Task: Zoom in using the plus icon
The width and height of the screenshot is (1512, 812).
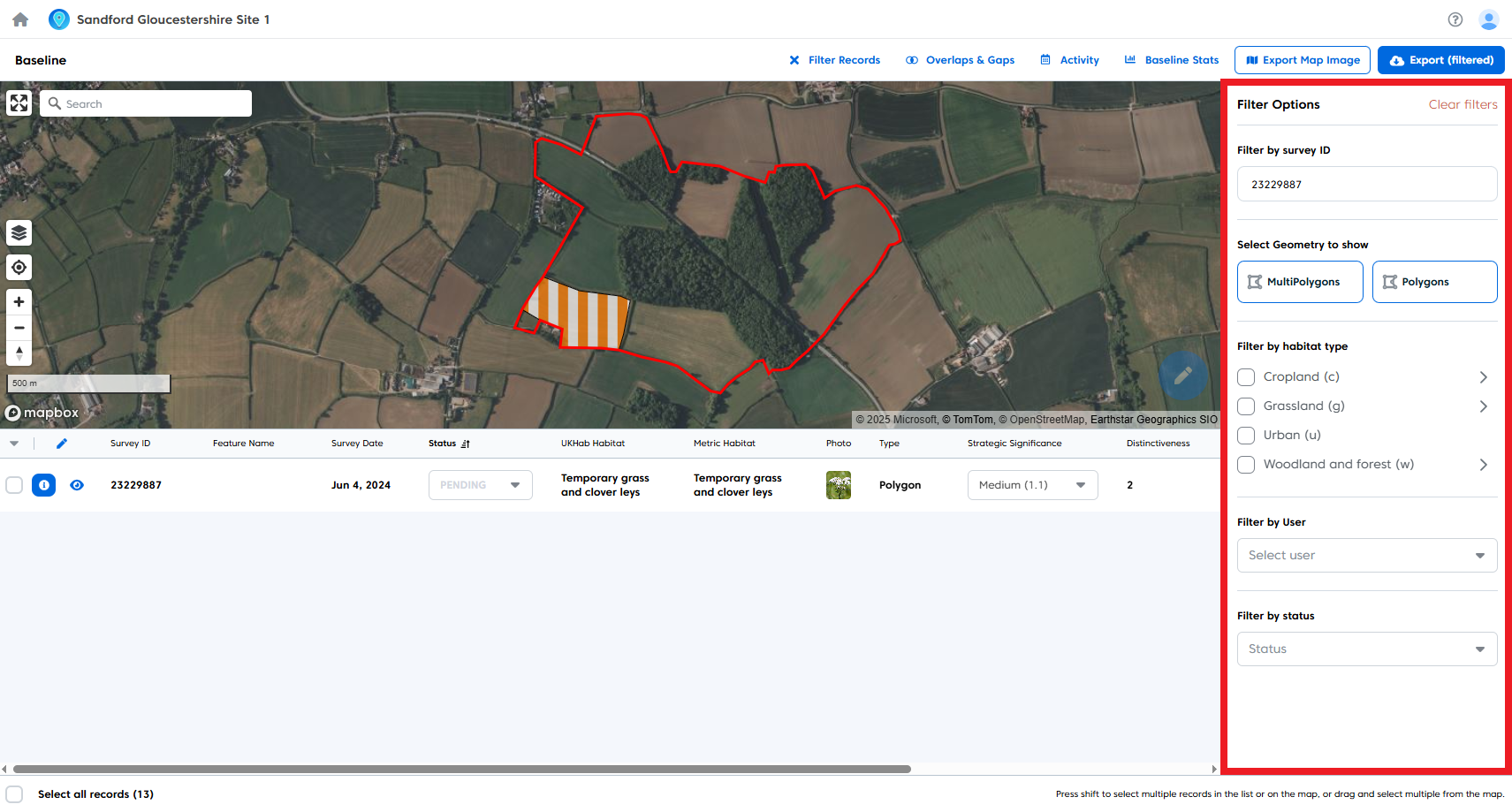Action: click(x=19, y=301)
